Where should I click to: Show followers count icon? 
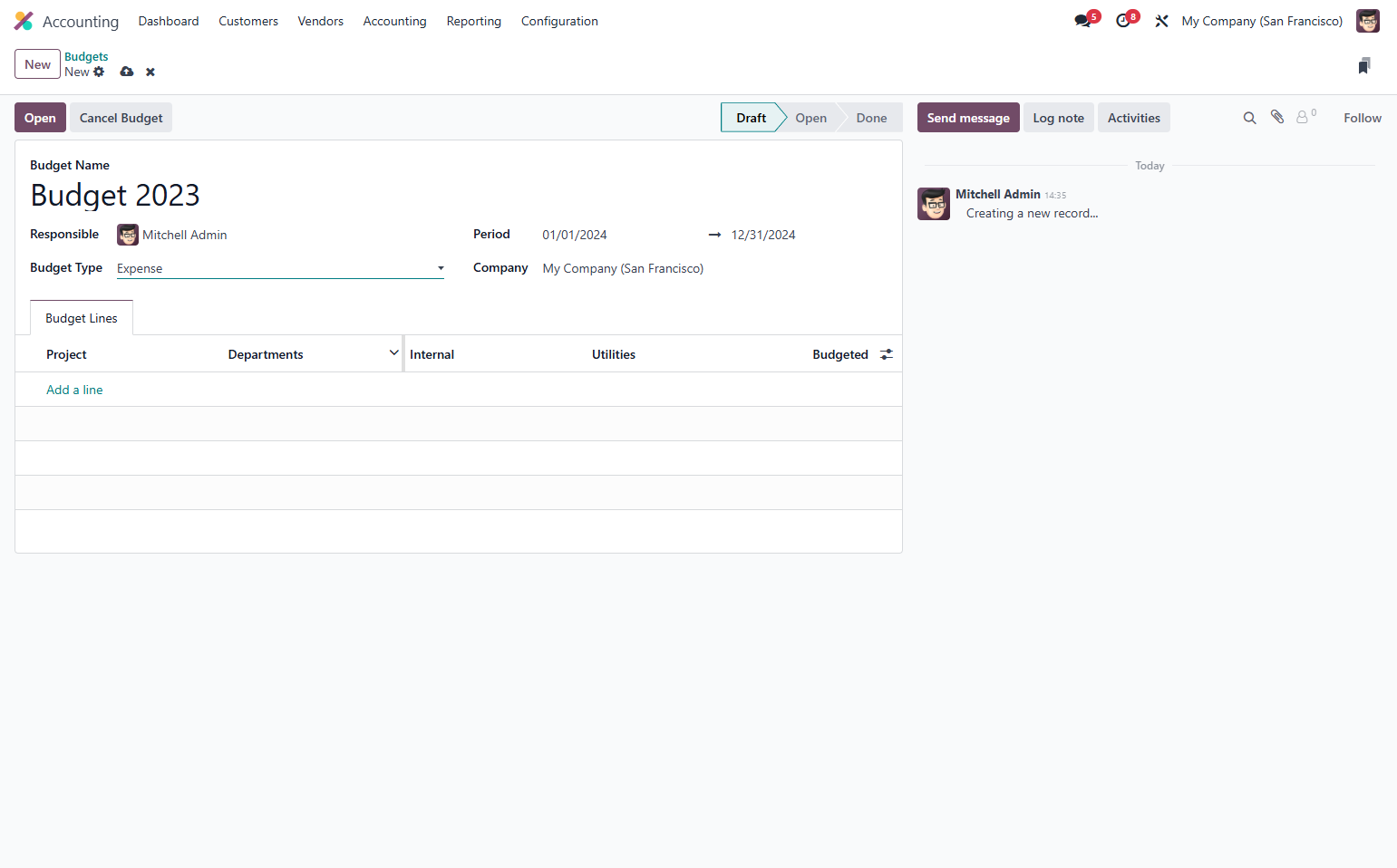tap(1305, 117)
